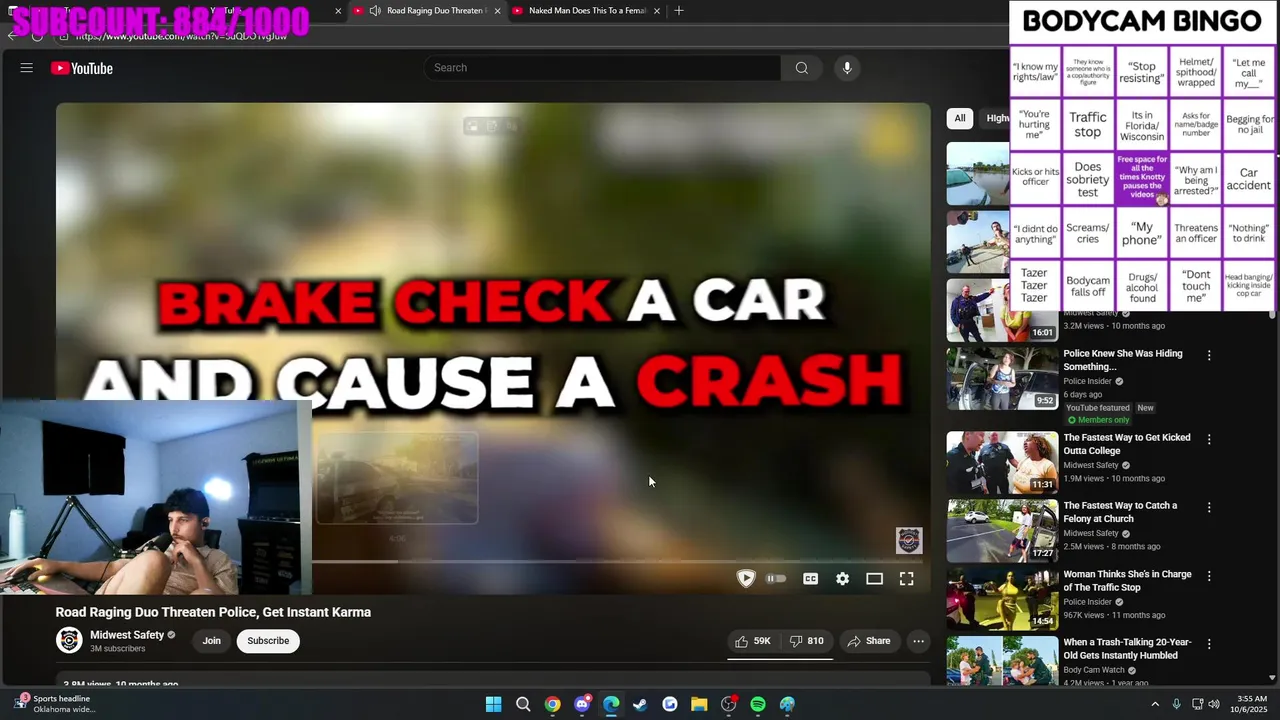Open the 11:31 video thumbnail
Viewport: 1280px width, 720px height.
(x=1002, y=462)
